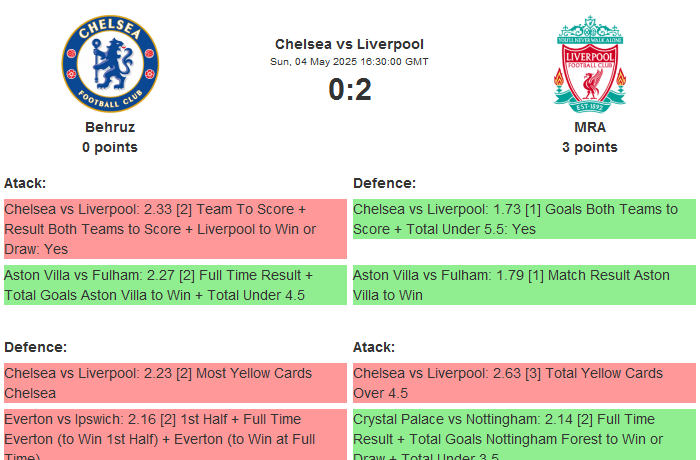The height and width of the screenshot is (460, 700).
Task: Select the green Aston Villa Total Under 4.5 bet
Action: point(174,285)
